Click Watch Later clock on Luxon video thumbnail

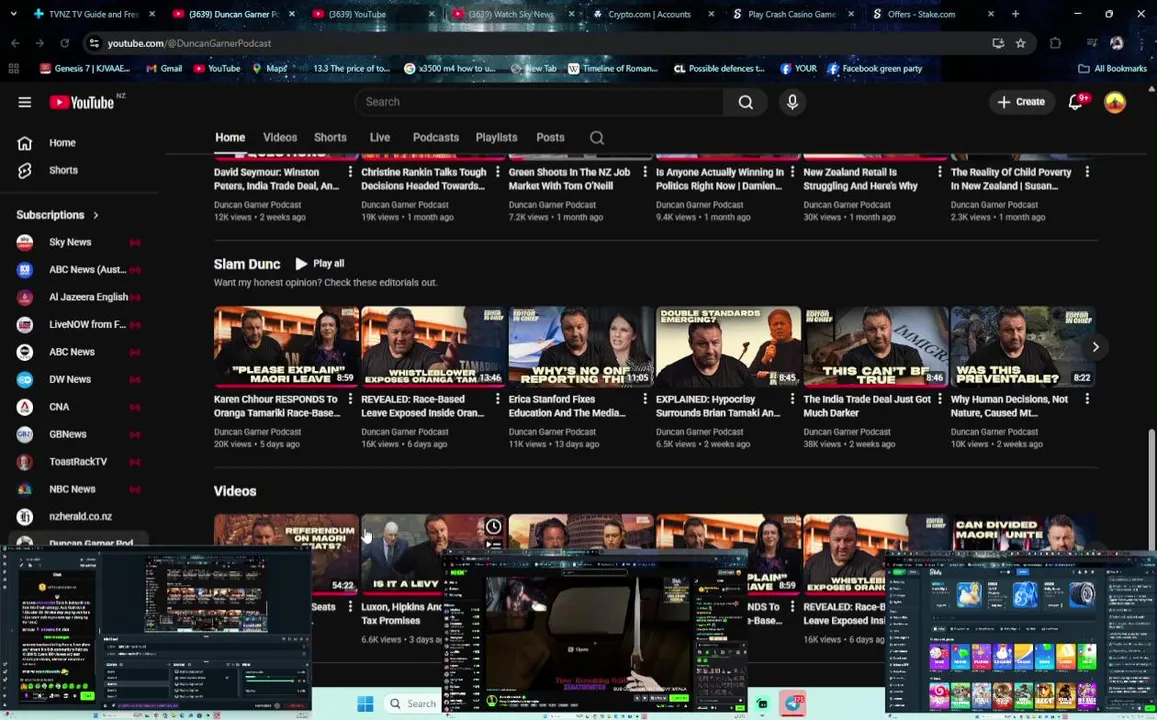tap(493, 527)
